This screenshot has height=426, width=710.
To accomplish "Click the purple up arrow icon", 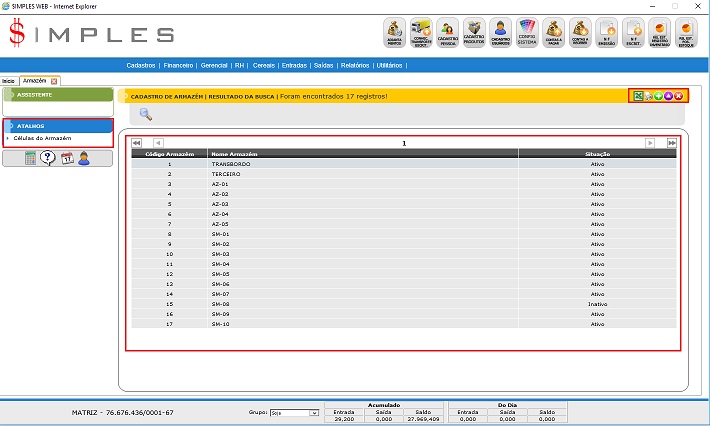I will click(x=668, y=96).
